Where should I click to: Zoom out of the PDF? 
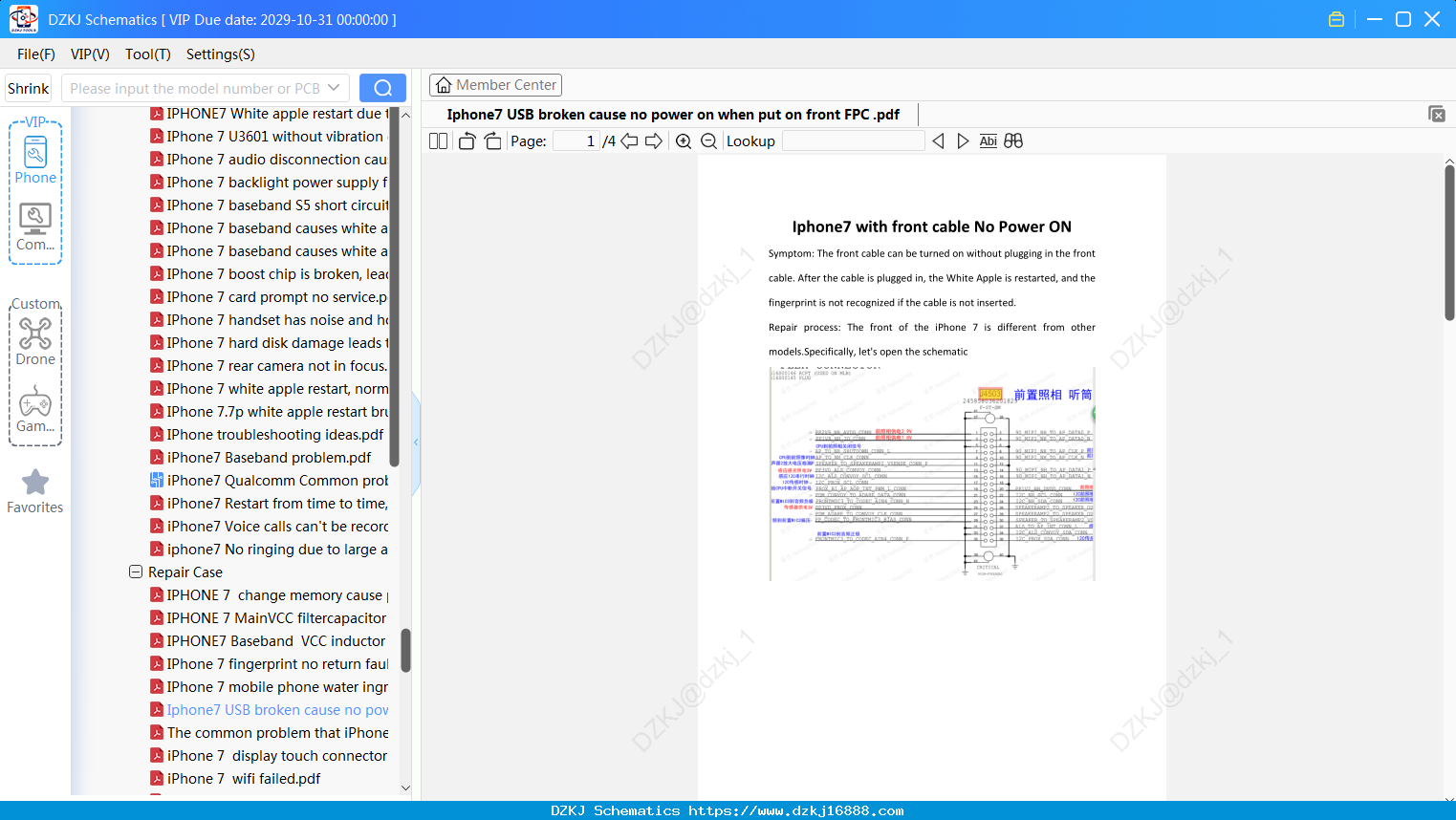tap(708, 141)
